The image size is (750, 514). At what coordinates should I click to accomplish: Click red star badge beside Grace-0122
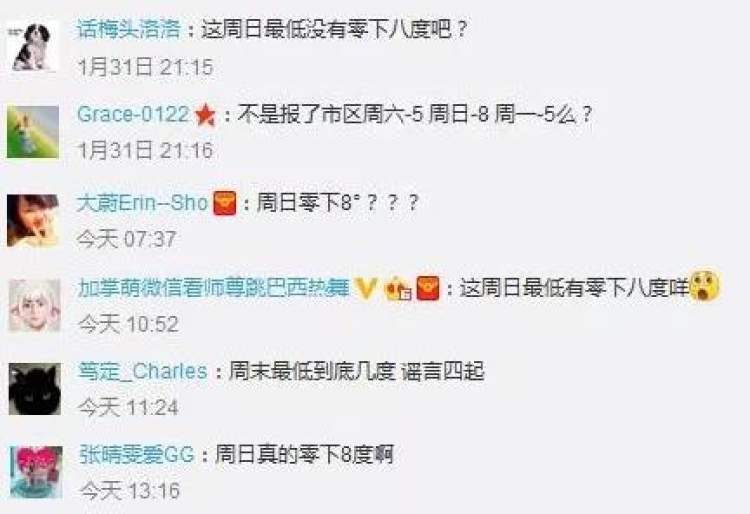pyautogui.click(x=206, y=115)
